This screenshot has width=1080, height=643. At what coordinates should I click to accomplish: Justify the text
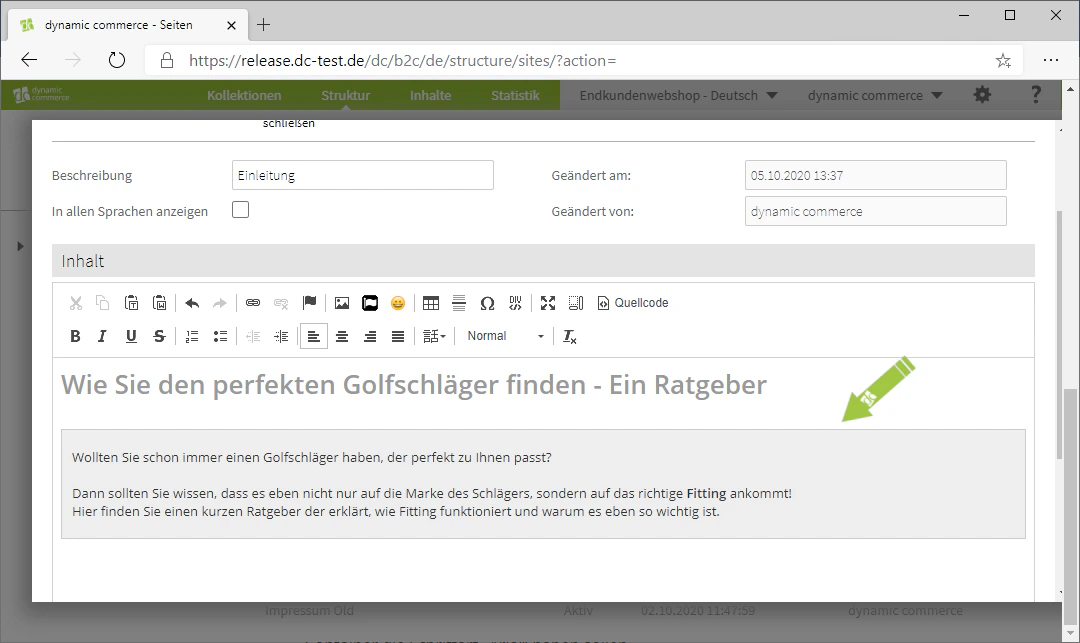point(398,336)
